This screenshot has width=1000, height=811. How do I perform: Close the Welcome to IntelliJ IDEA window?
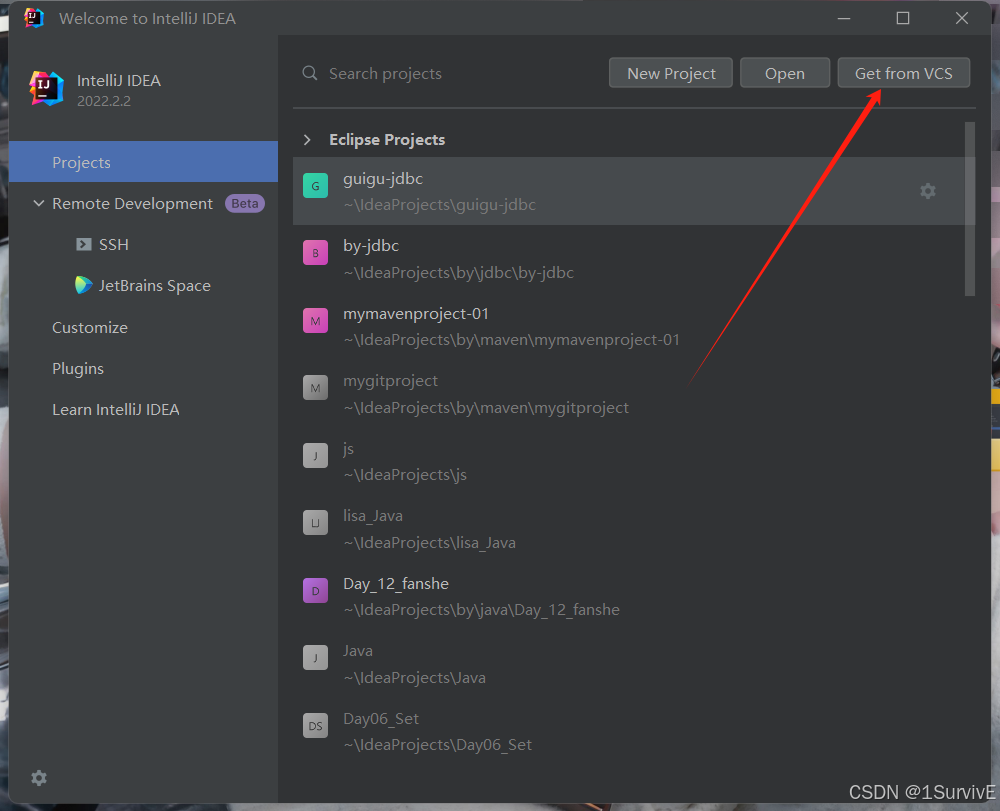[x=962, y=18]
